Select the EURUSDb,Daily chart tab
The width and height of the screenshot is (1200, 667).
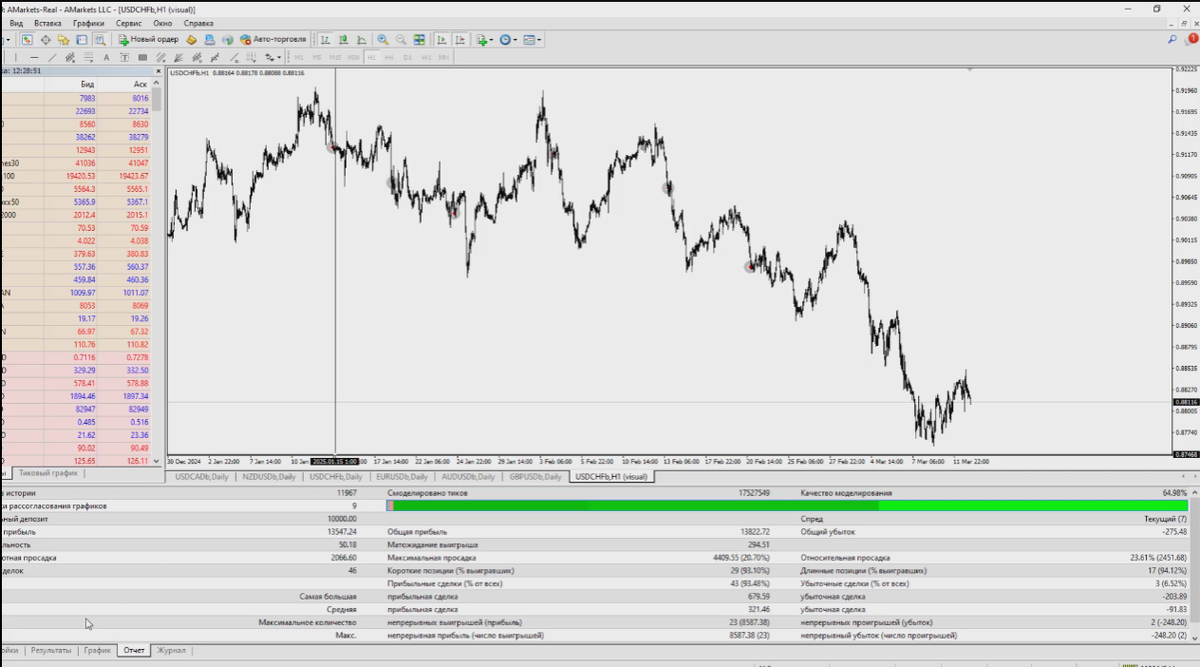point(404,477)
